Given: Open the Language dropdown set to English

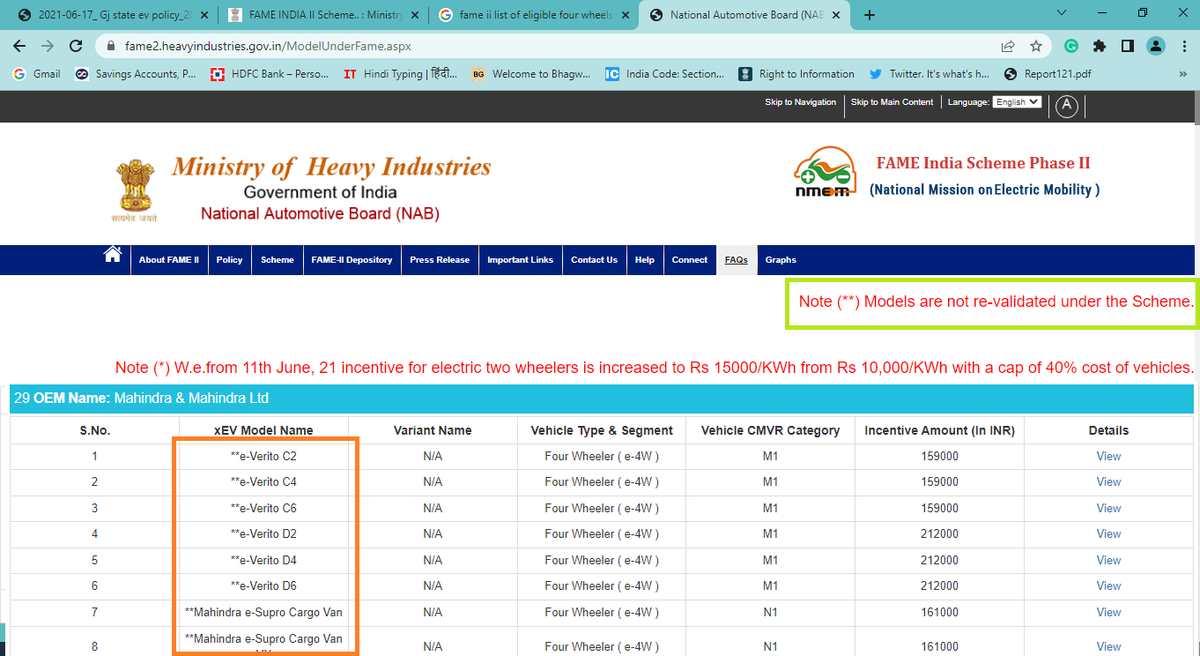Looking at the screenshot, I should [1017, 102].
